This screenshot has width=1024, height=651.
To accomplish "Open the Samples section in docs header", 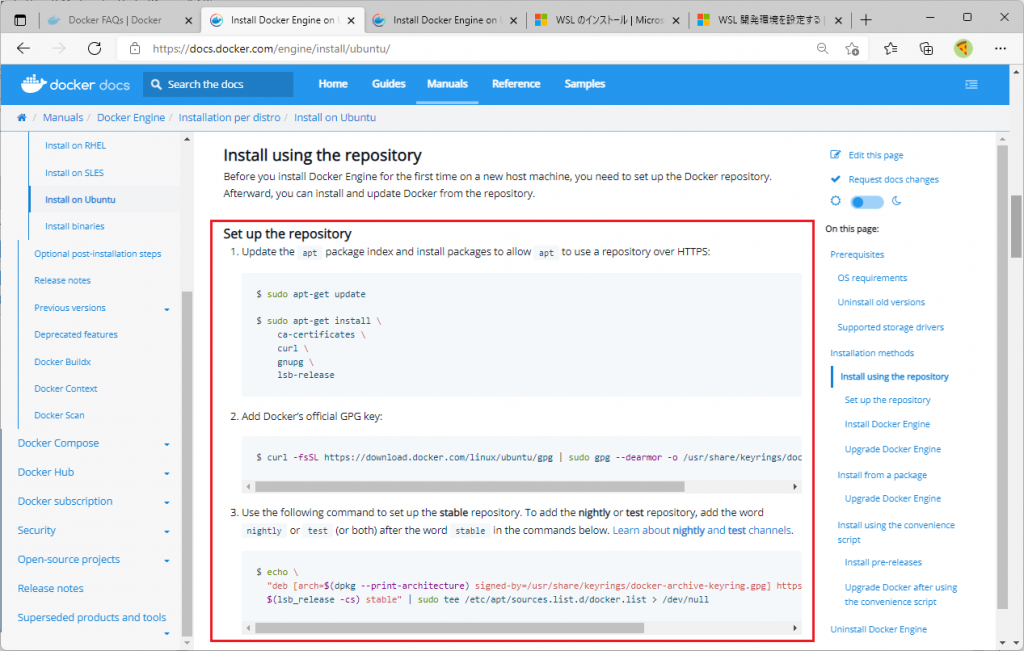I will [584, 84].
